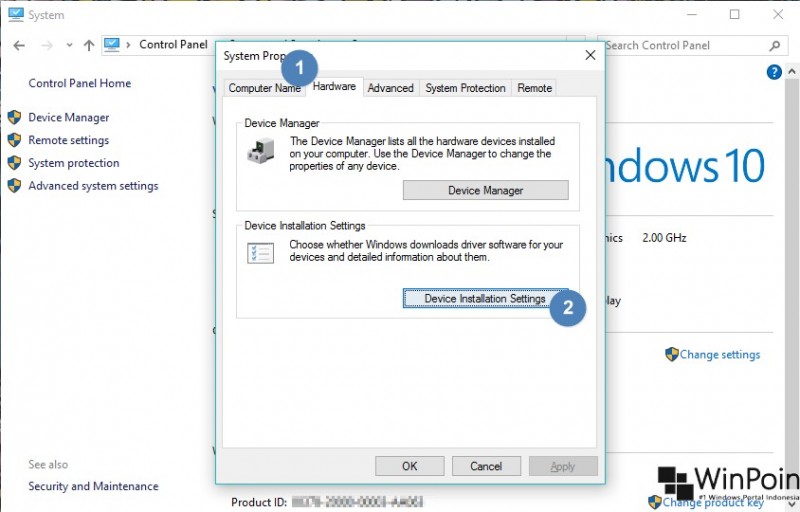Go forward with the forward arrow
The width and height of the screenshot is (800, 512).
click(47, 45)
